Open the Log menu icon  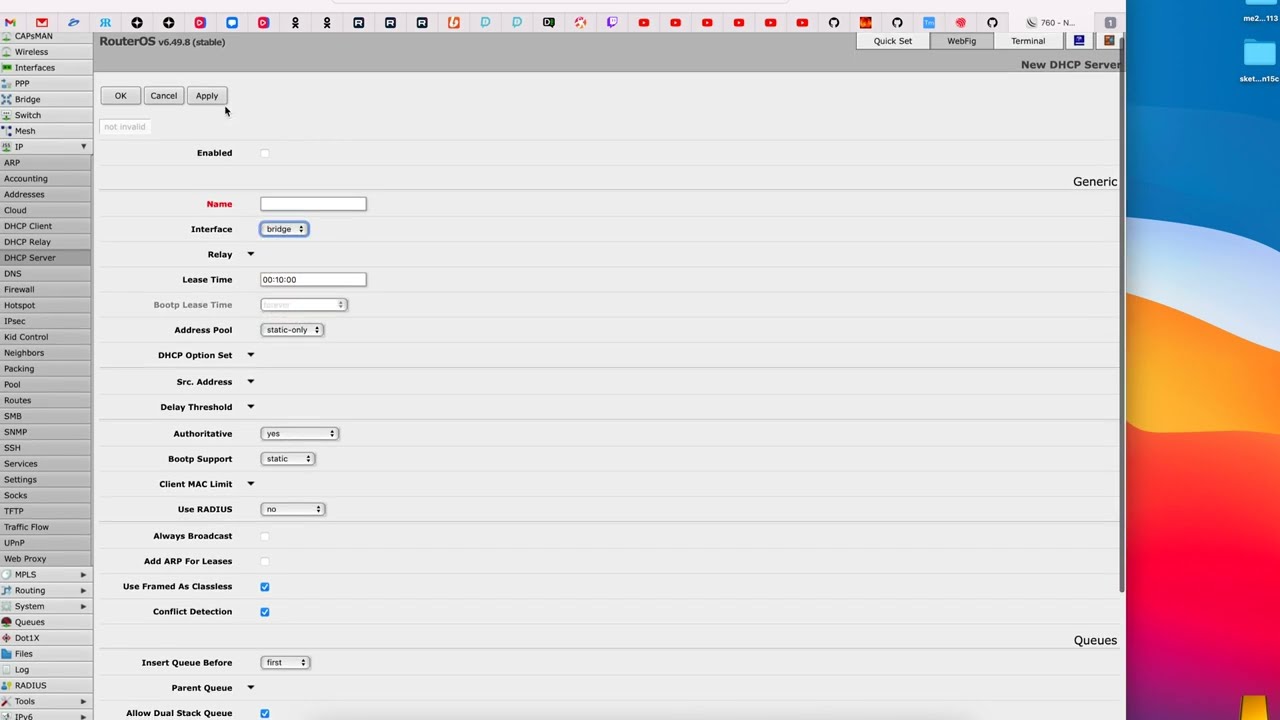(7, 670)
